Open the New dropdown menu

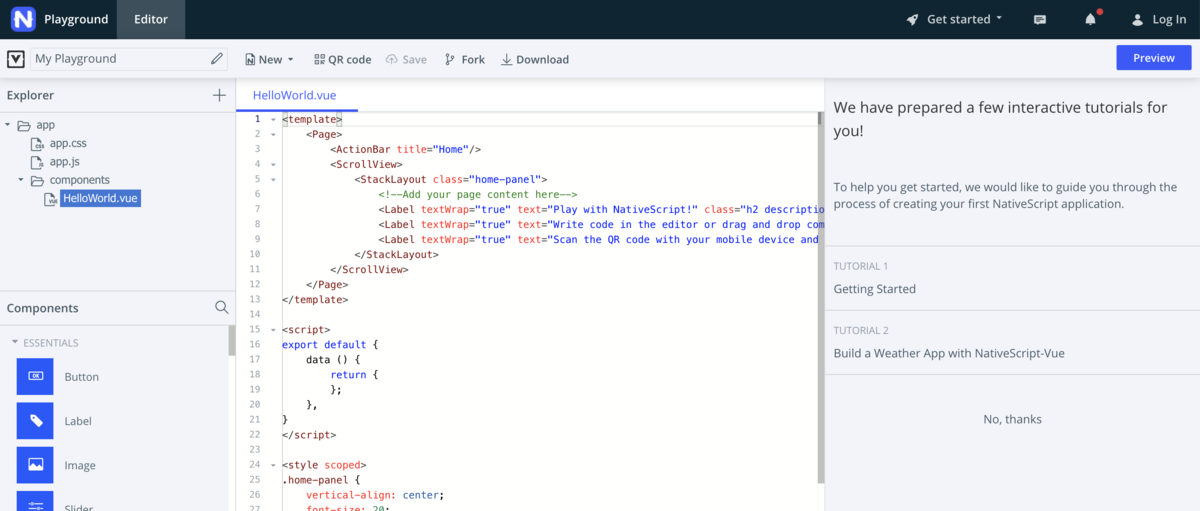coord(269,59)
